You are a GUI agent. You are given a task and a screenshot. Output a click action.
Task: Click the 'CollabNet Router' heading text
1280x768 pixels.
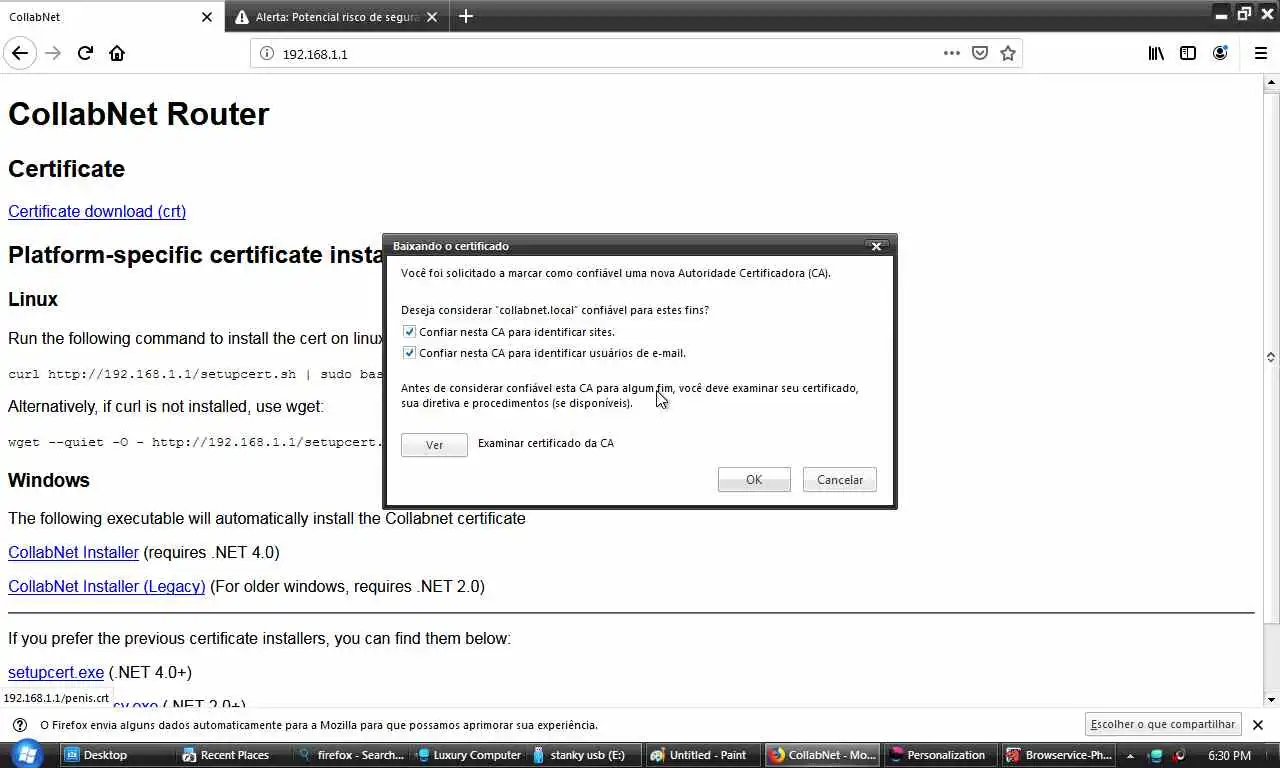pyautogui.click(x=138, y=114)
